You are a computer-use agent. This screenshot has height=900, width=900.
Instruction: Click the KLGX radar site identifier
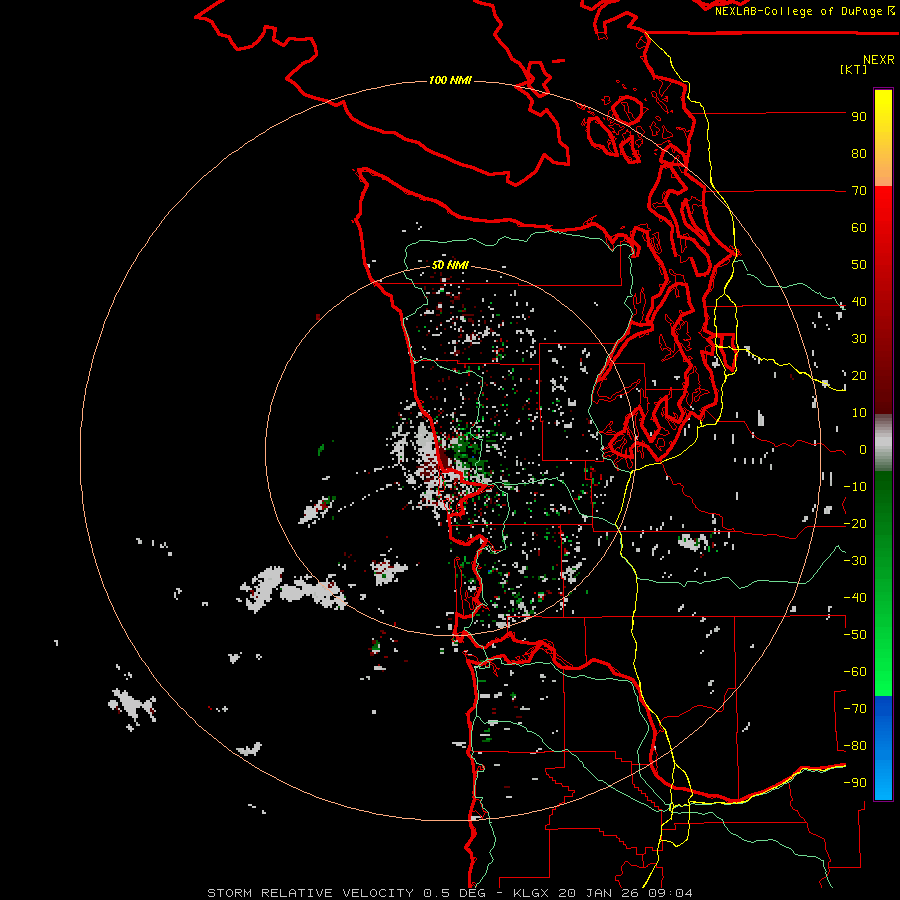(533, 893)
